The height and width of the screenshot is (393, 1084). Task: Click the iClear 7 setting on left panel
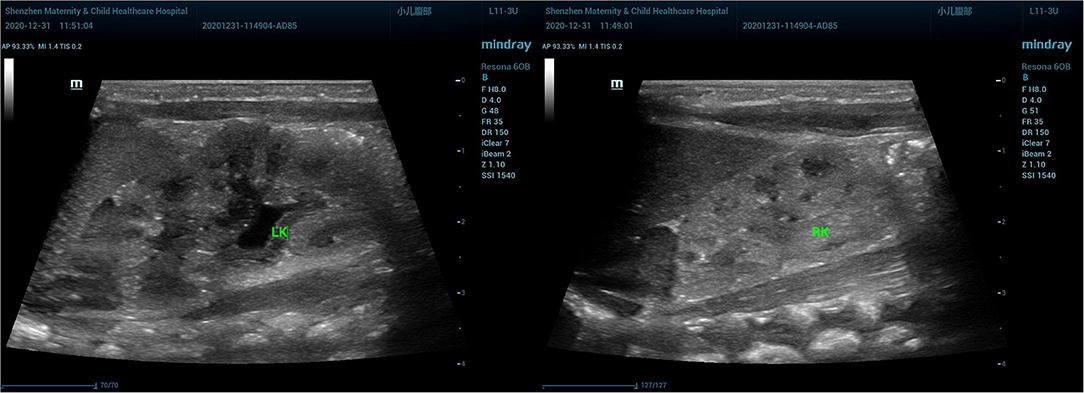click(496, 143)
